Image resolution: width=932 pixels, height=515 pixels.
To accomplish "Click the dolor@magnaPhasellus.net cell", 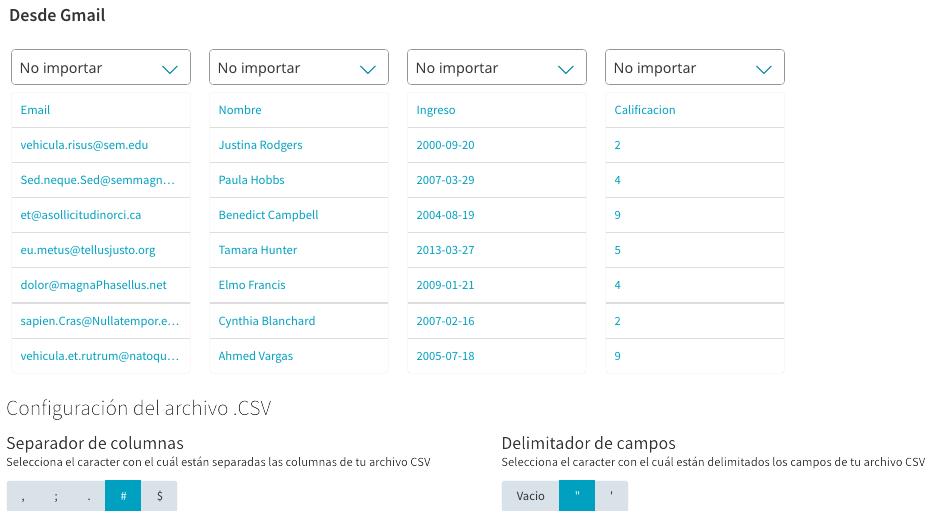I will pos(101,285).
